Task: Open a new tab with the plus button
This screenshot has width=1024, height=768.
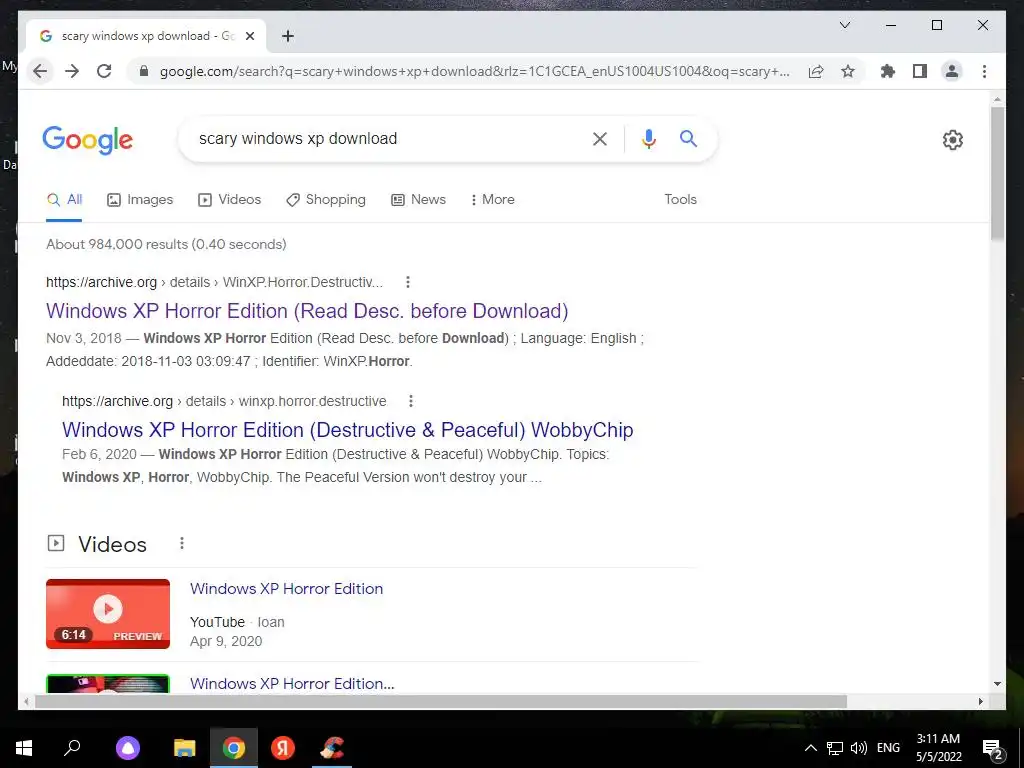Action: point(288,36)
